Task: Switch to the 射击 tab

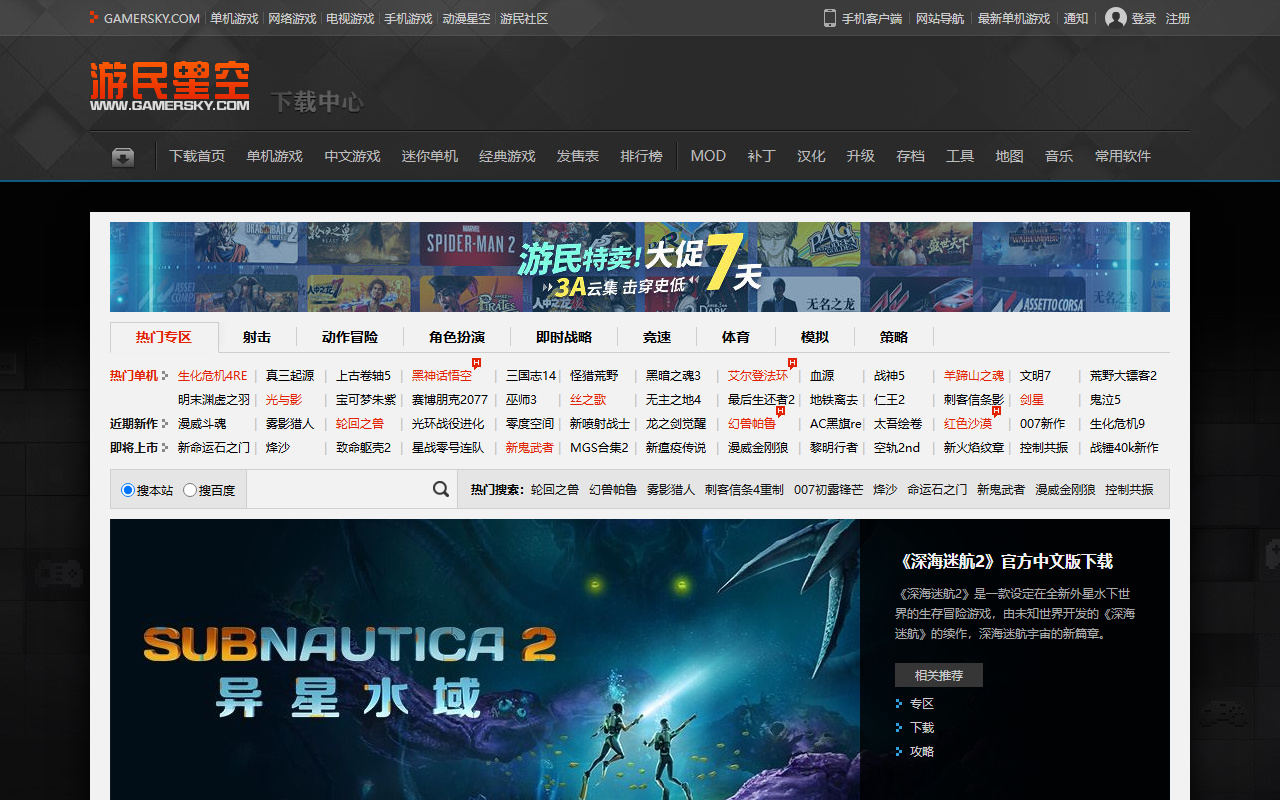Action: tap(257, 337)
